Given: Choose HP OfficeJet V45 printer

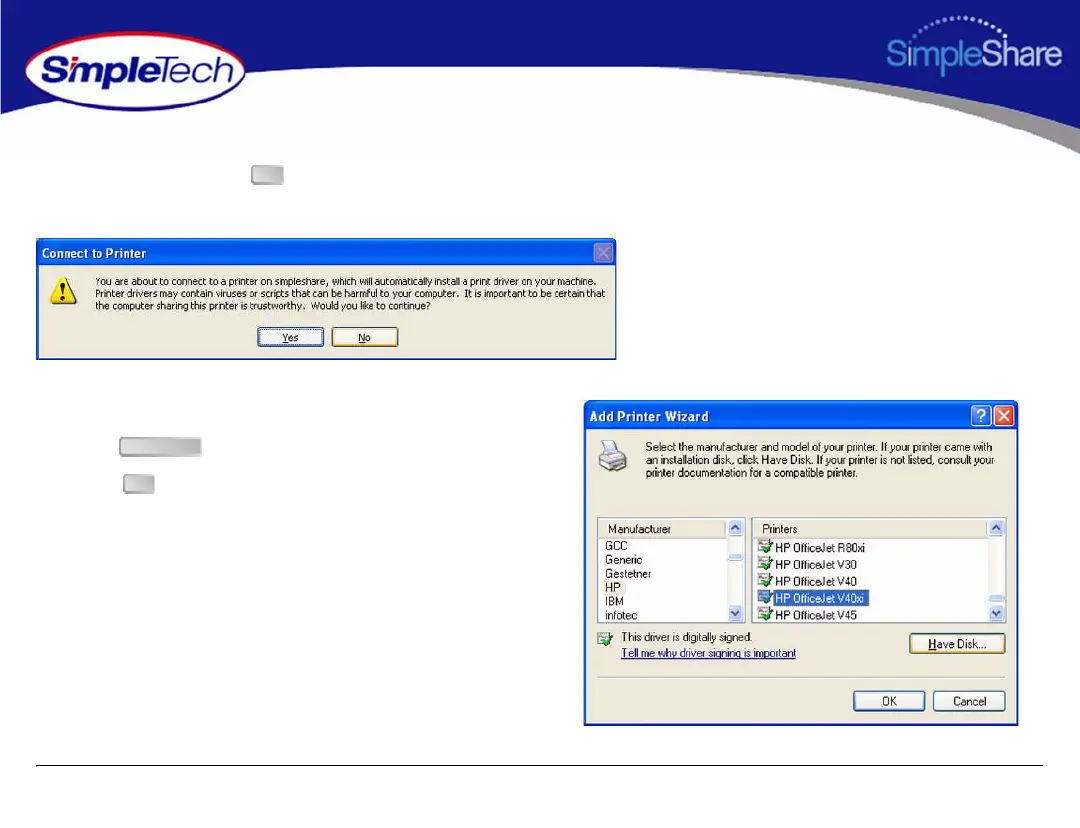Looking at the screenshot, I should pos(816,615).
